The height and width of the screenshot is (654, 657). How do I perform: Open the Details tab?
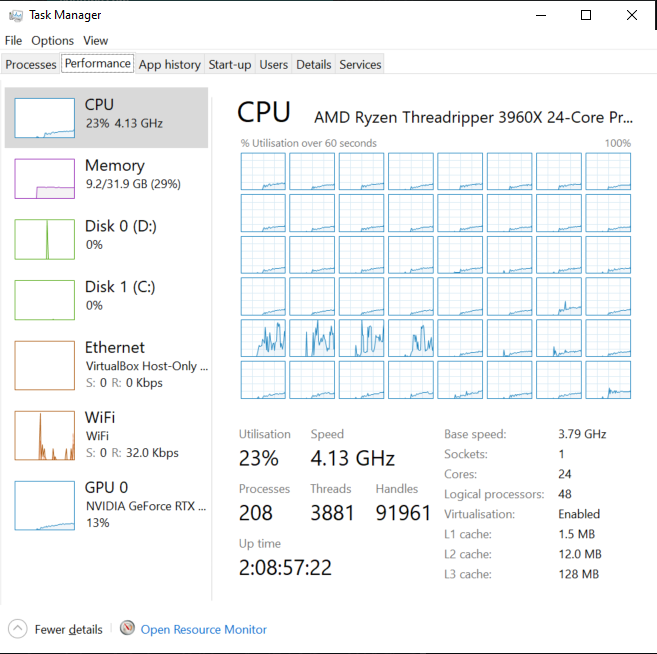pyautogui.click(x=313, y=65)
